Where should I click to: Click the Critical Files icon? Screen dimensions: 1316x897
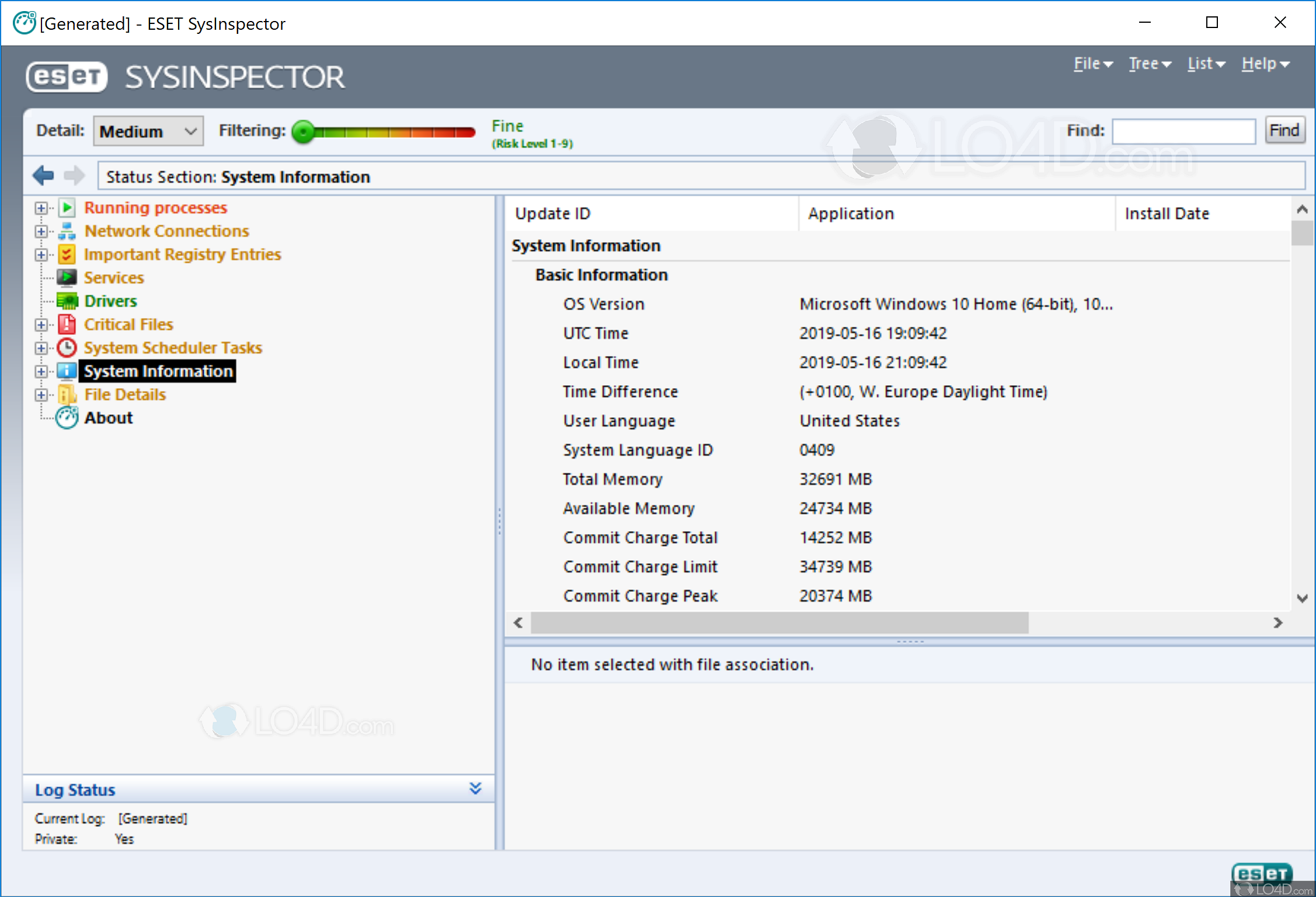coord(66,324)
